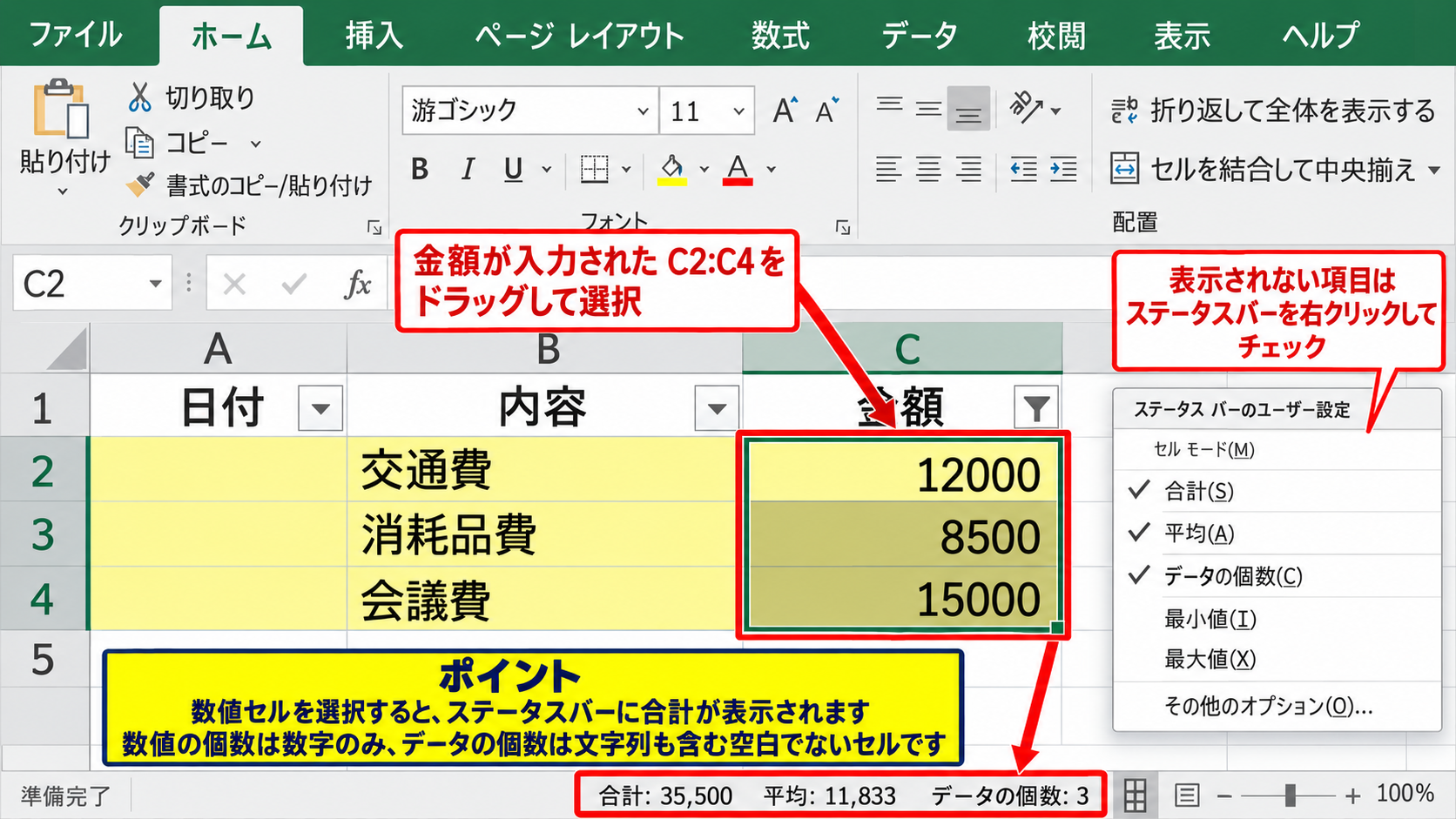Viewport: 1456px width, 819px height.
Task: Click セルを結合して中央揃え merge button
Action: click(x=1264, y=169)
